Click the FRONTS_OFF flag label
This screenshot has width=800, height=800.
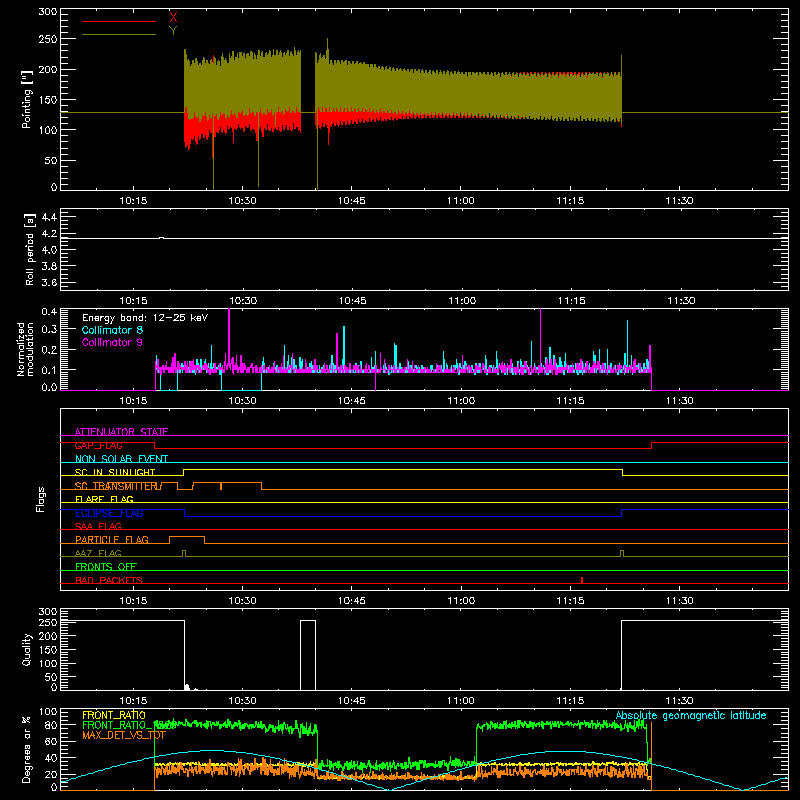pos(106,566)
